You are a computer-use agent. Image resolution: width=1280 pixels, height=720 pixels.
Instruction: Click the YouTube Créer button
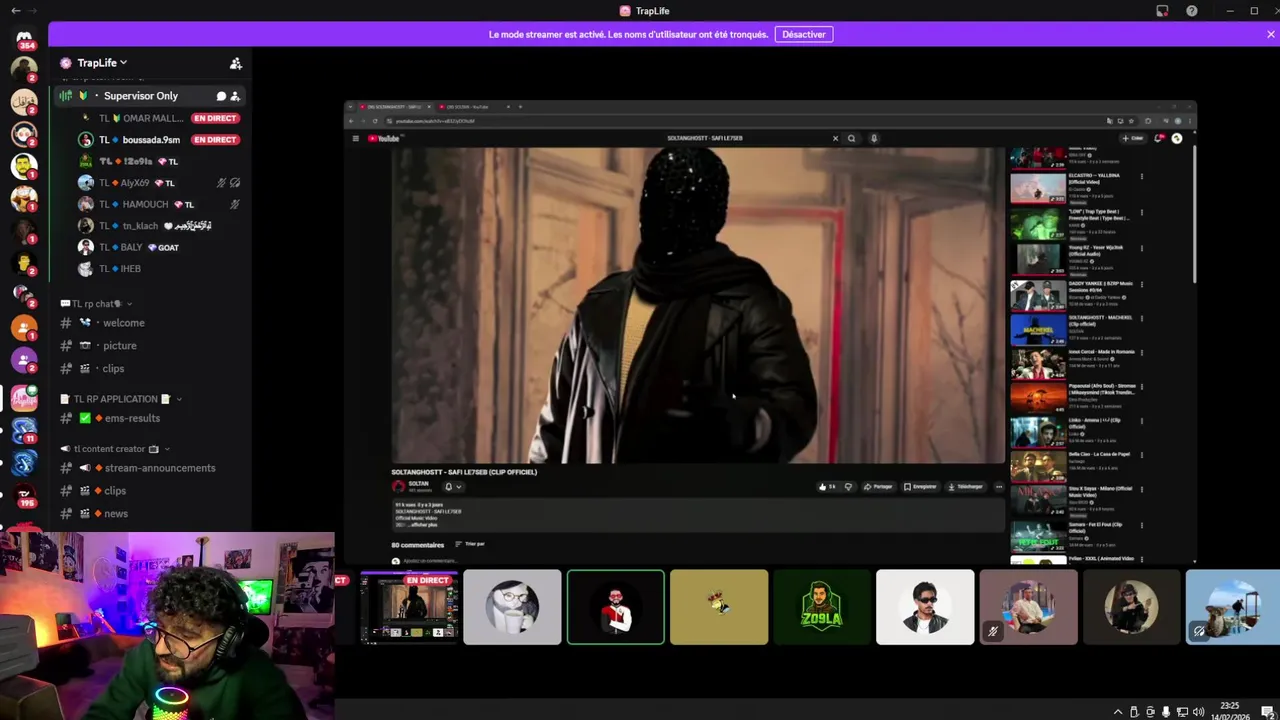click(1132, 138)
